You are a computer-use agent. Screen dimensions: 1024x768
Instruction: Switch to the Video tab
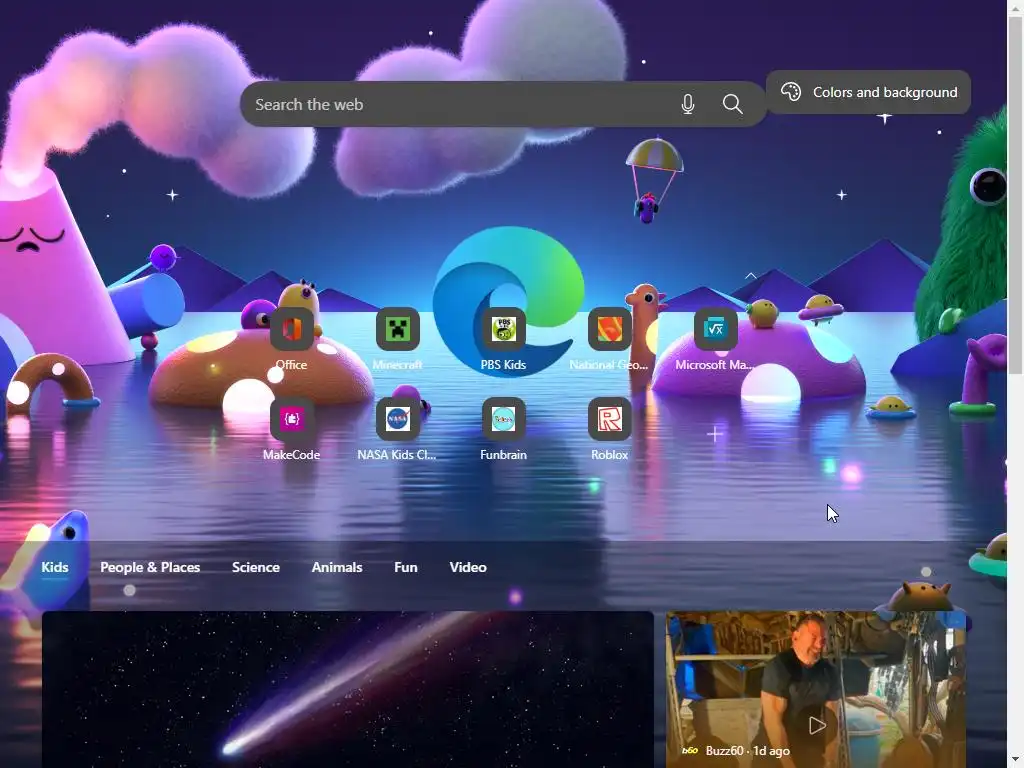[x=468, y=568]
